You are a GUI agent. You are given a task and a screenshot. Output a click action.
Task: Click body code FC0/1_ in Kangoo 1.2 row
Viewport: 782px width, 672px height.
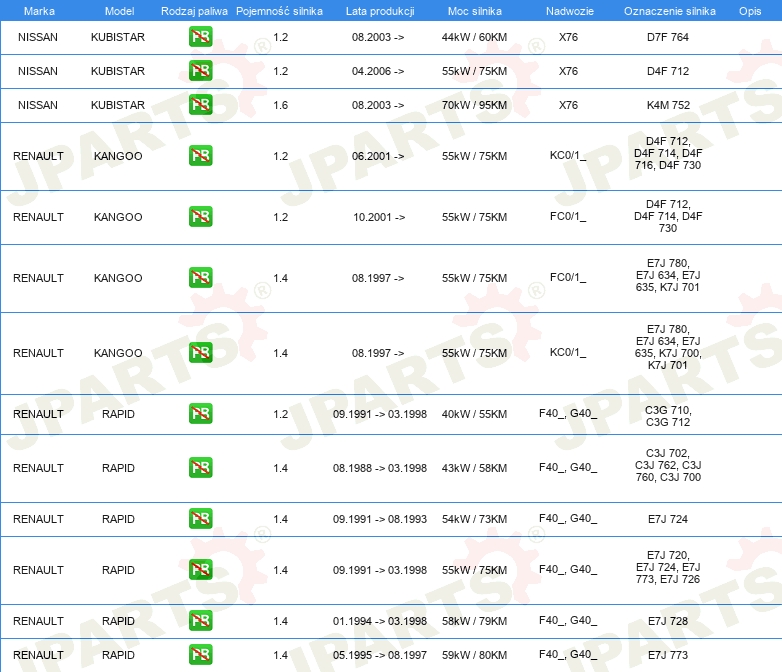point(568,217)
